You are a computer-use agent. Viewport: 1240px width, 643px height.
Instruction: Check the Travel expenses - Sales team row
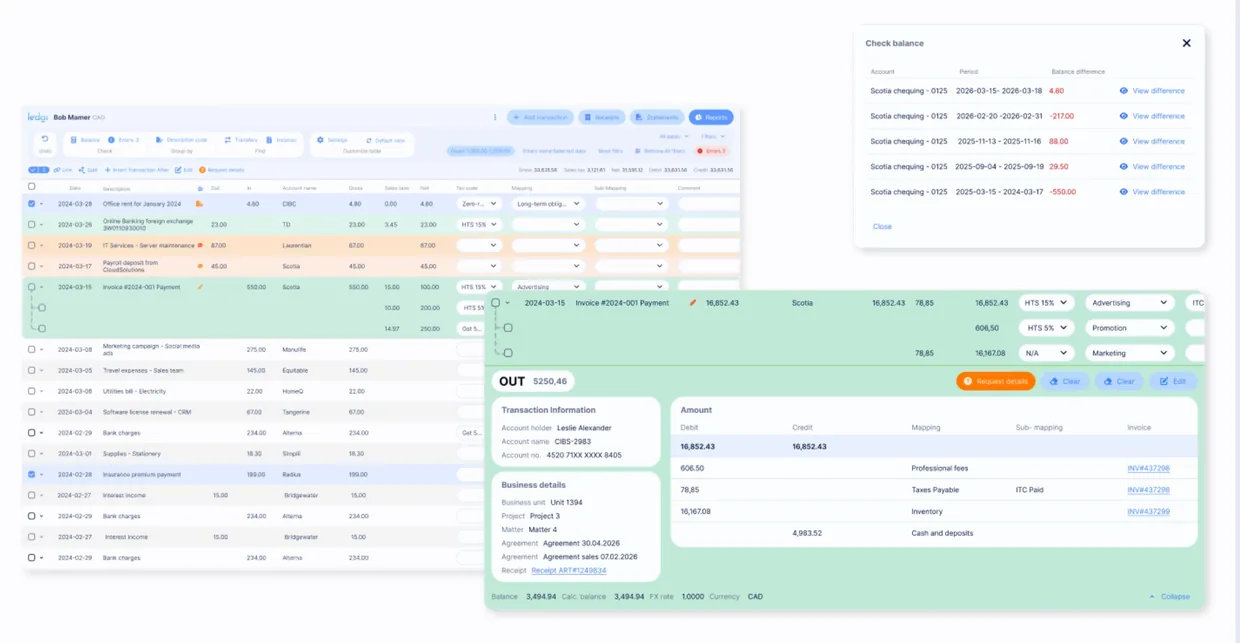tap(31, 370)
